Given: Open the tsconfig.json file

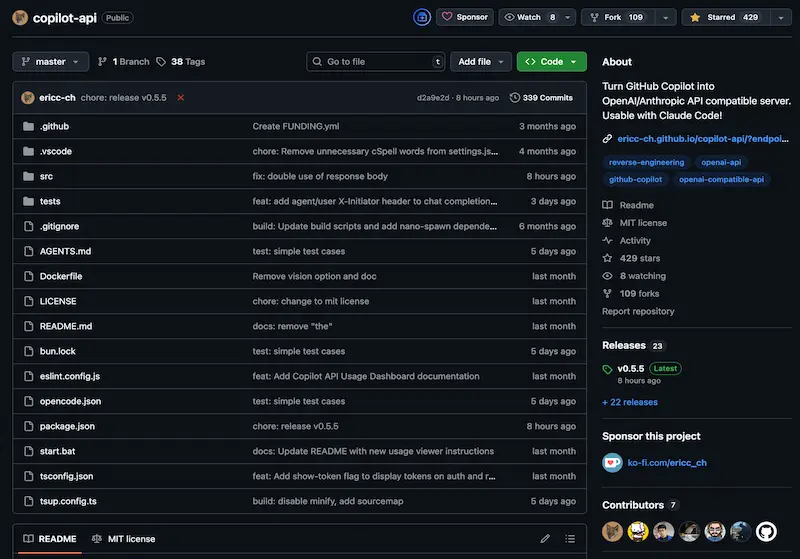Looking at the screenshot, I should (x=66, y=476).
